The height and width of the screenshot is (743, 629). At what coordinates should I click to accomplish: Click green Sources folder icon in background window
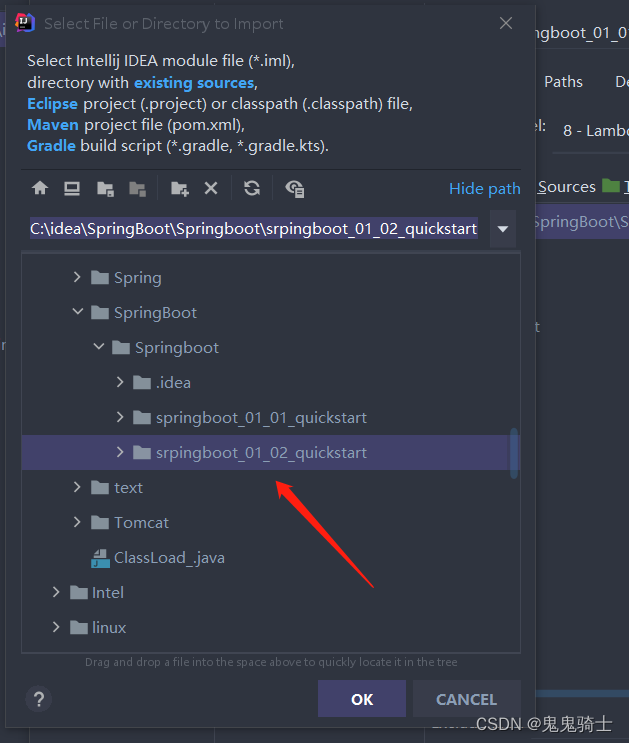tap(611, 186)
